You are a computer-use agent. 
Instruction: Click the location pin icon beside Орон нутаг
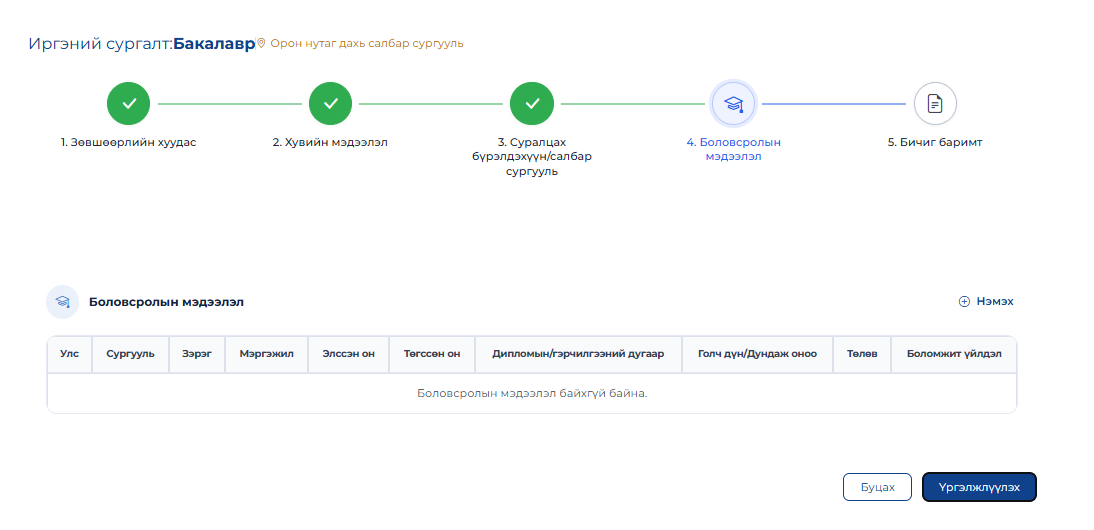(262, 43)
